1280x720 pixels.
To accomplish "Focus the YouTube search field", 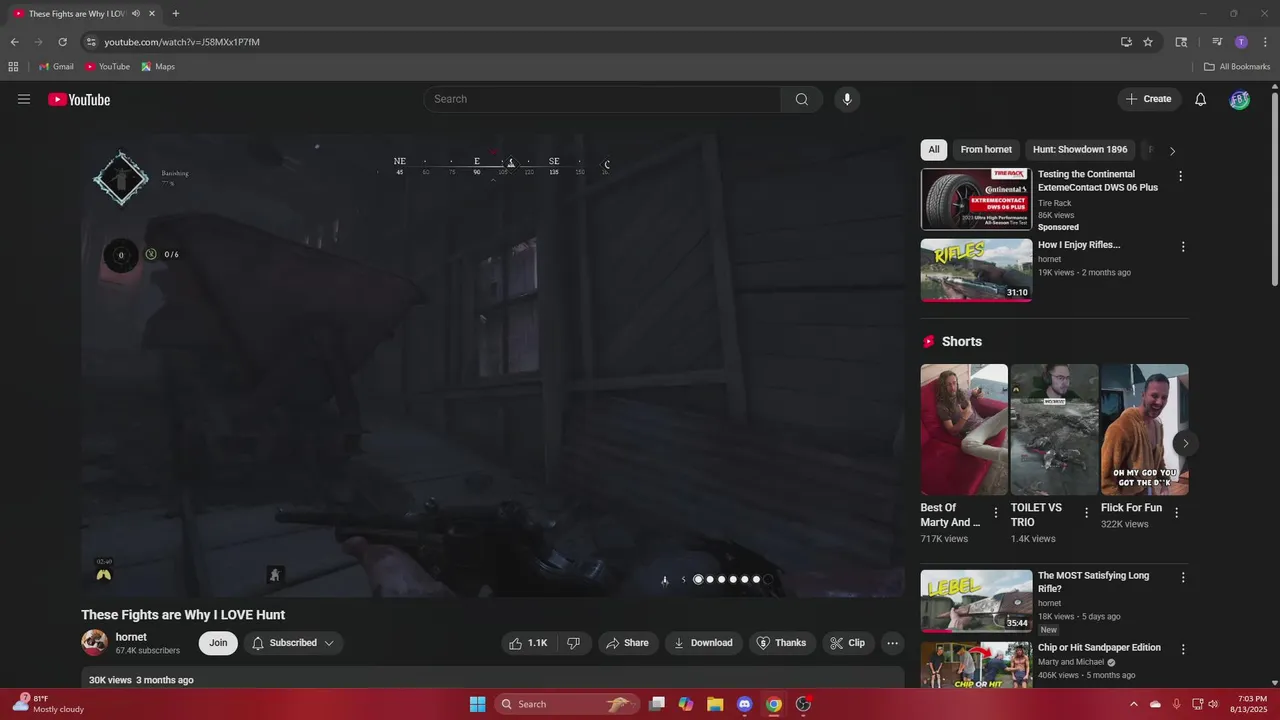I will point(602,99).
